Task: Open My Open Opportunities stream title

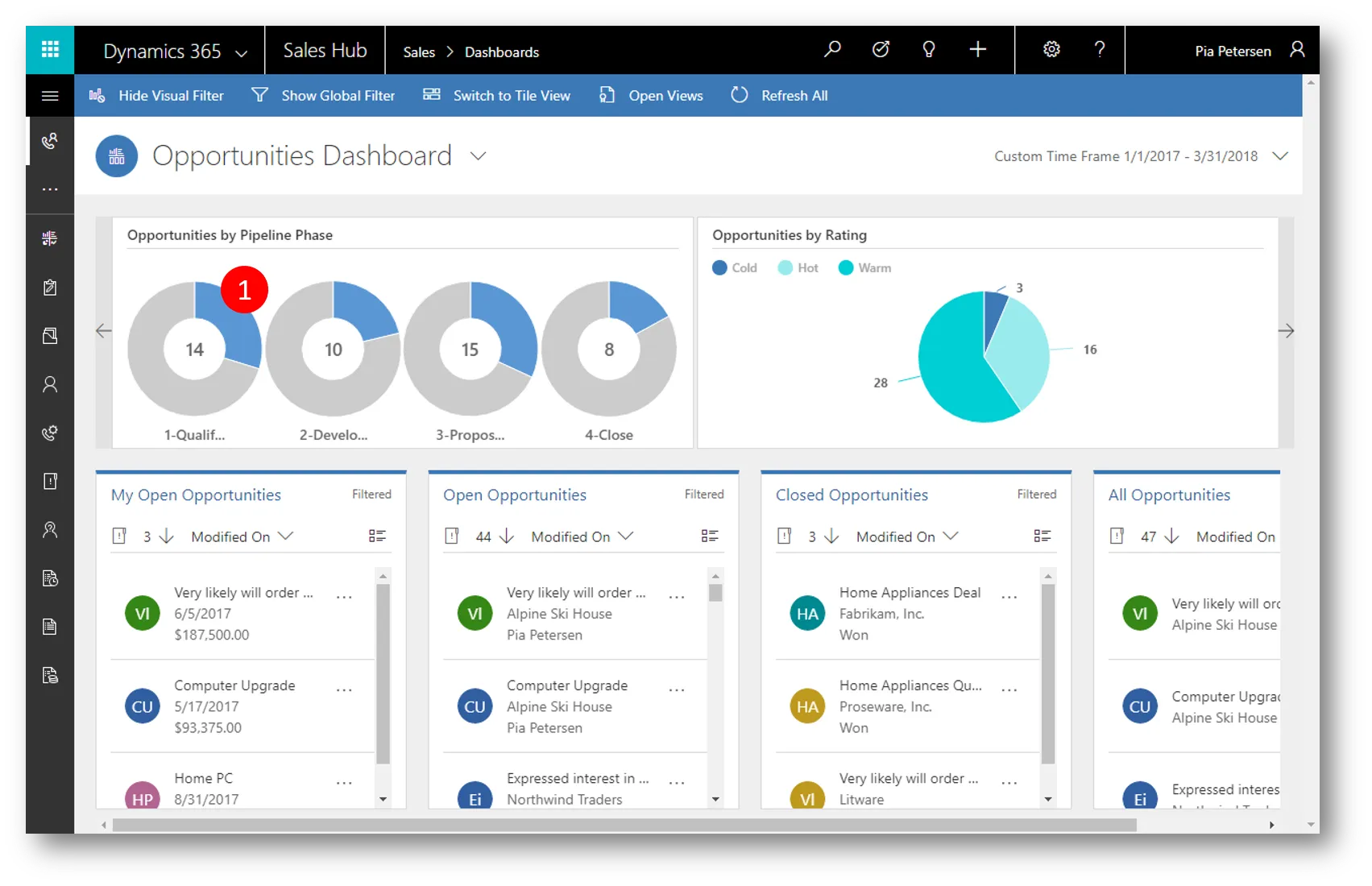Action: coord(196,495)
